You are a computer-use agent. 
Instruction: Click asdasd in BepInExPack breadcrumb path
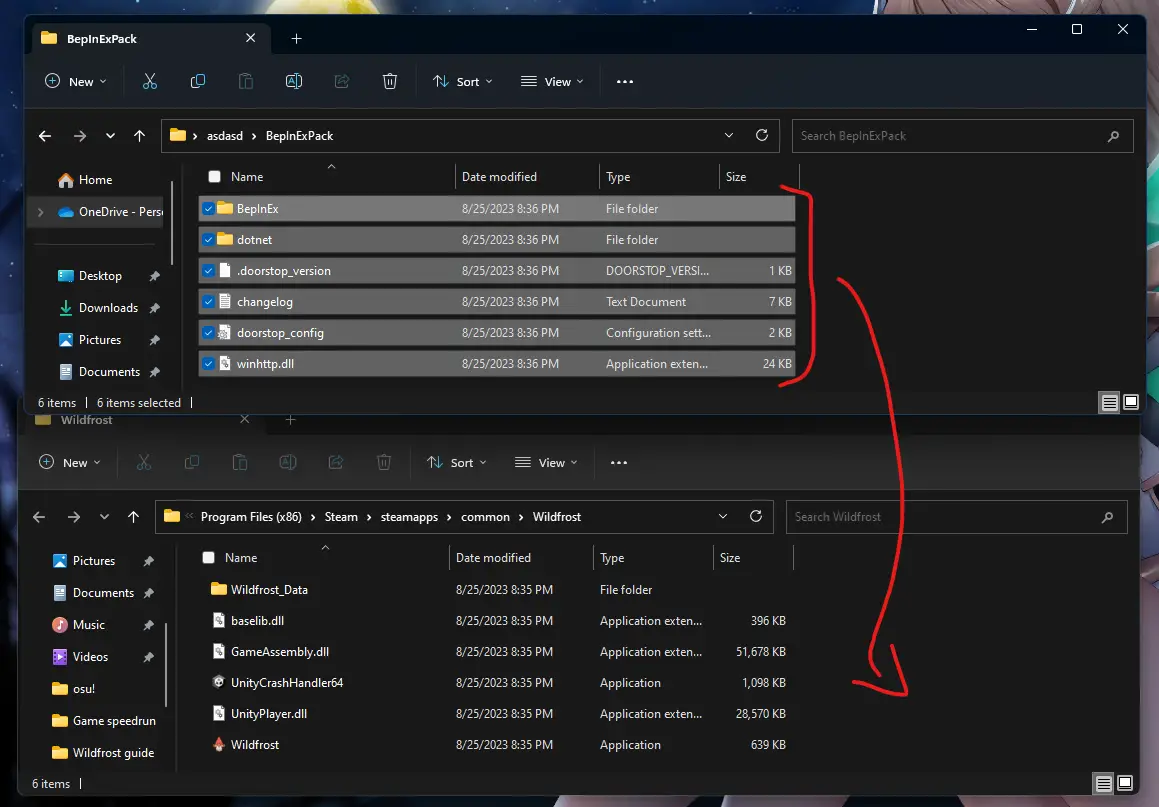(225, 136)
